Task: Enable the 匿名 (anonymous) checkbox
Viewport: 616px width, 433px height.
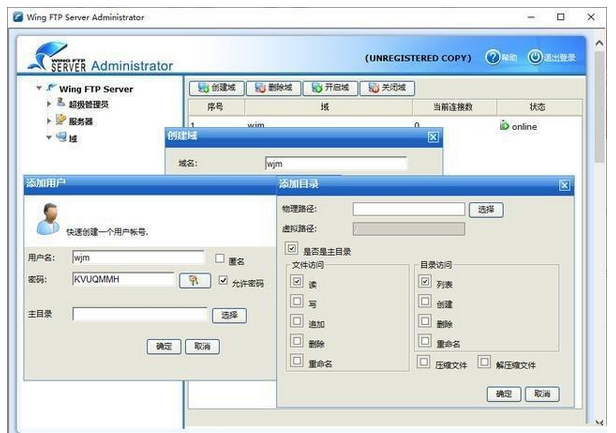Action: click(x=220, y=260)
